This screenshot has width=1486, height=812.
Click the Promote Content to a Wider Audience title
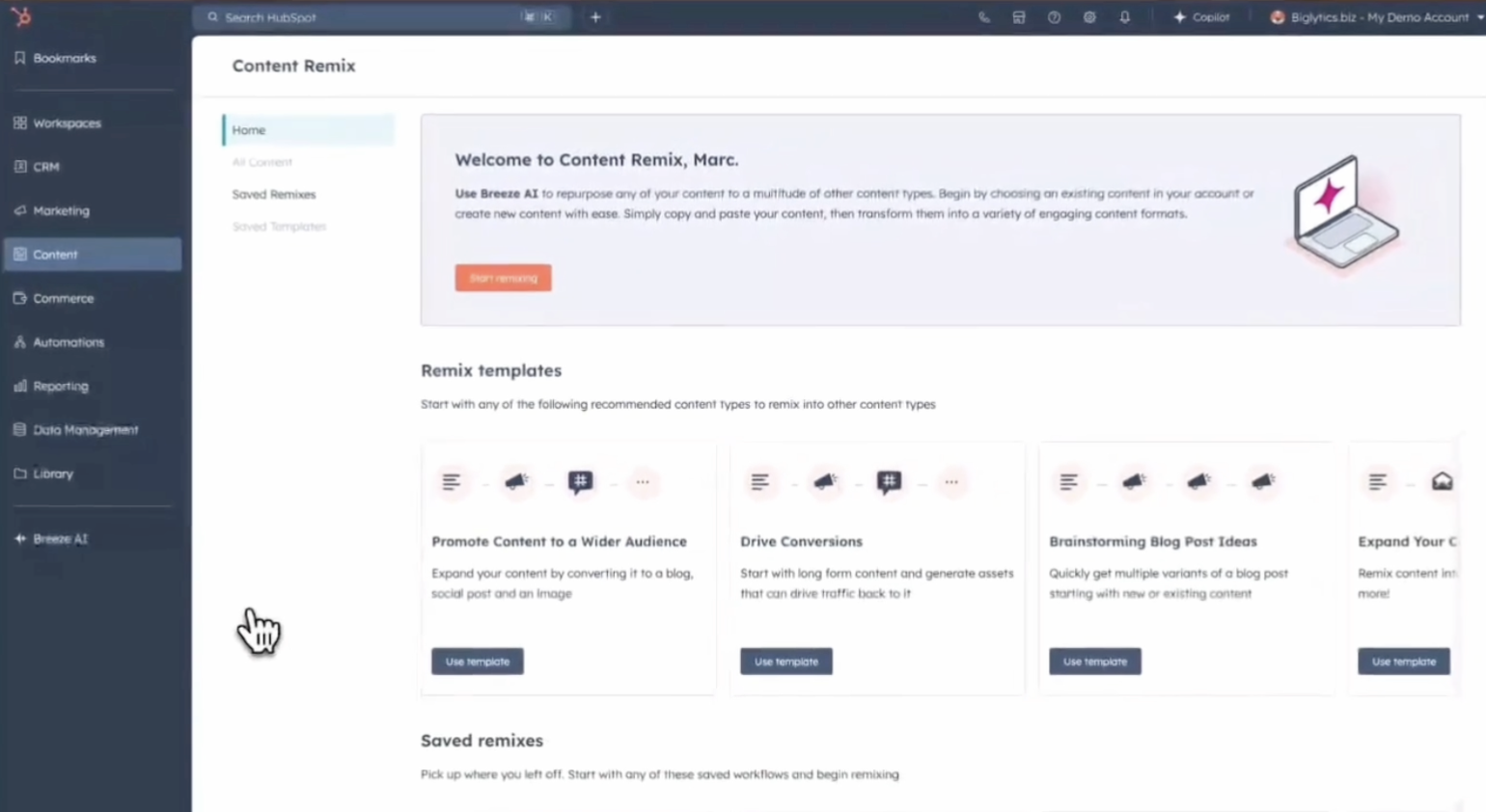560,542
